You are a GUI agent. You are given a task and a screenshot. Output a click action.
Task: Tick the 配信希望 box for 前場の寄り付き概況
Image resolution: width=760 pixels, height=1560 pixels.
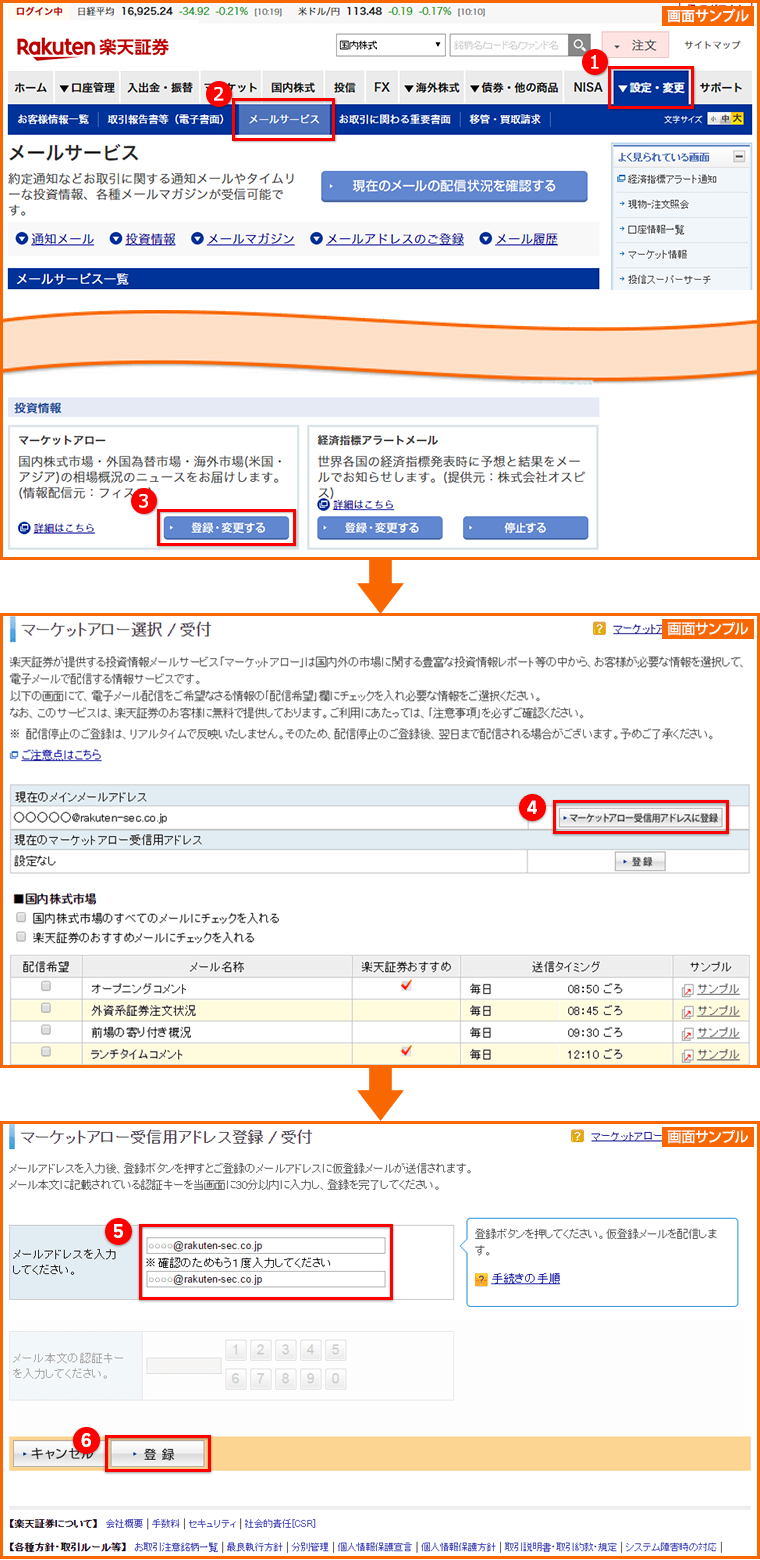coord(45,1030)
